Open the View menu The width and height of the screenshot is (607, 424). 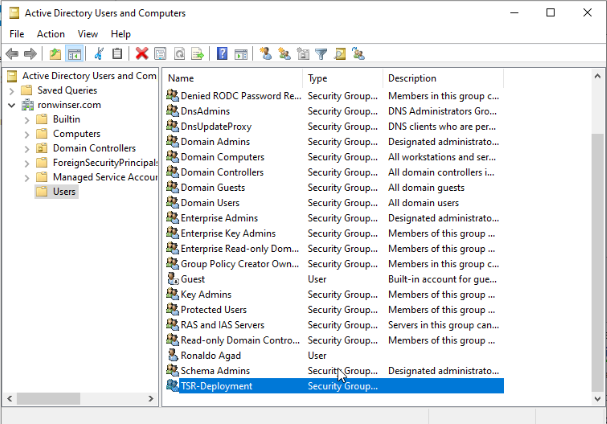coord(88,34)
